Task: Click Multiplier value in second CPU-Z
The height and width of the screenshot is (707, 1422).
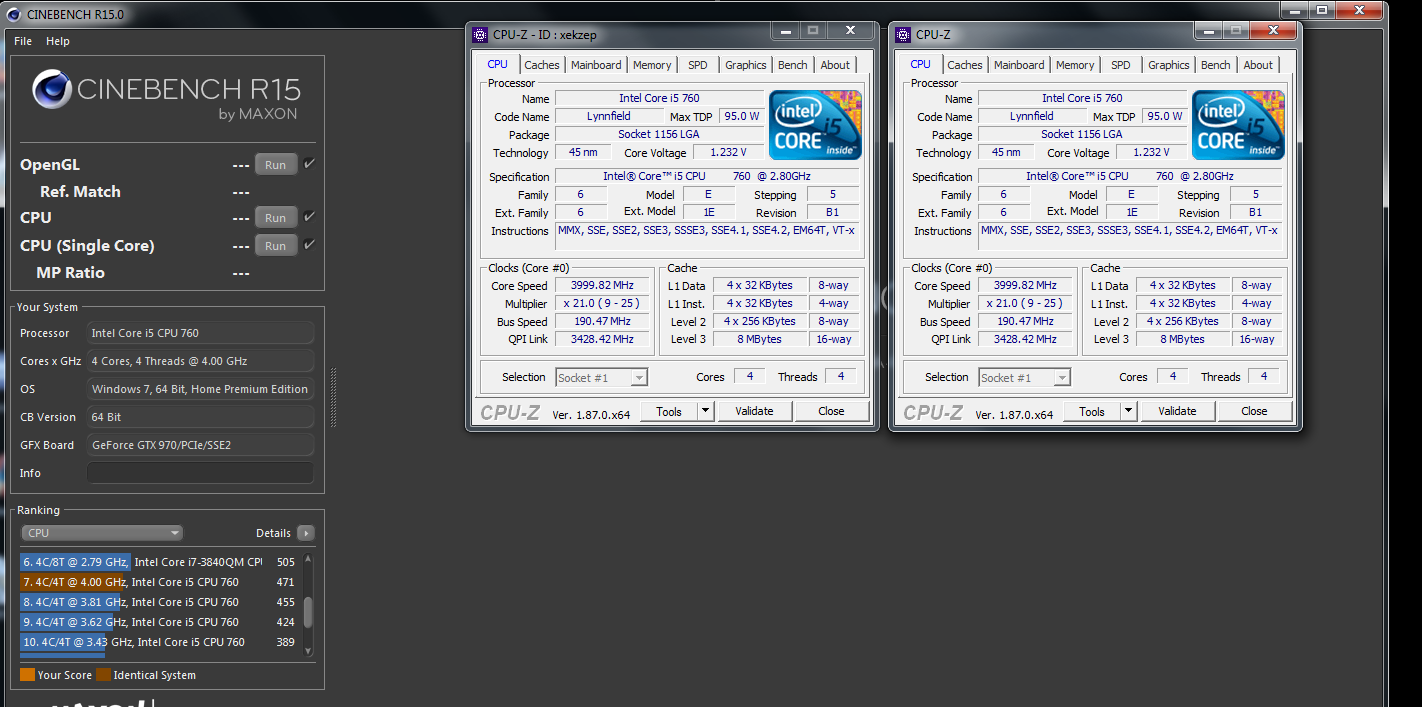Action: point(1025,303)
